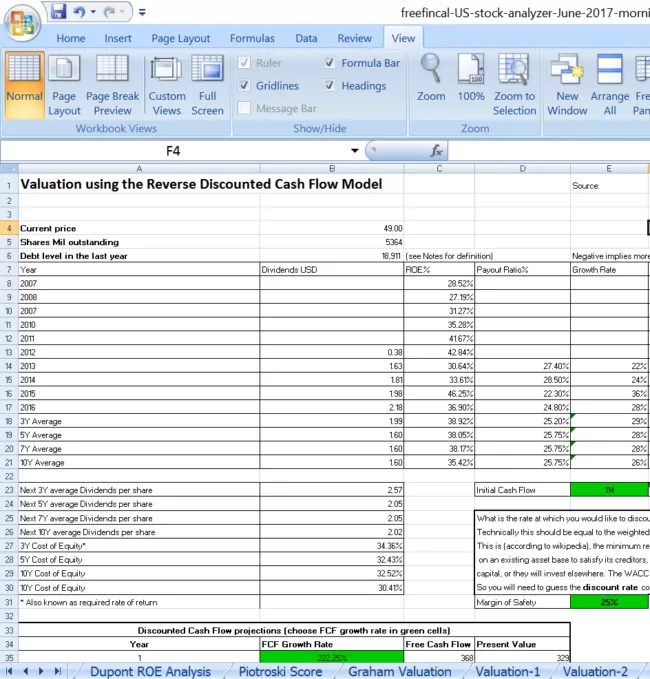Click the Current price value cell
The image size is (650, 679).
point(332,229)
